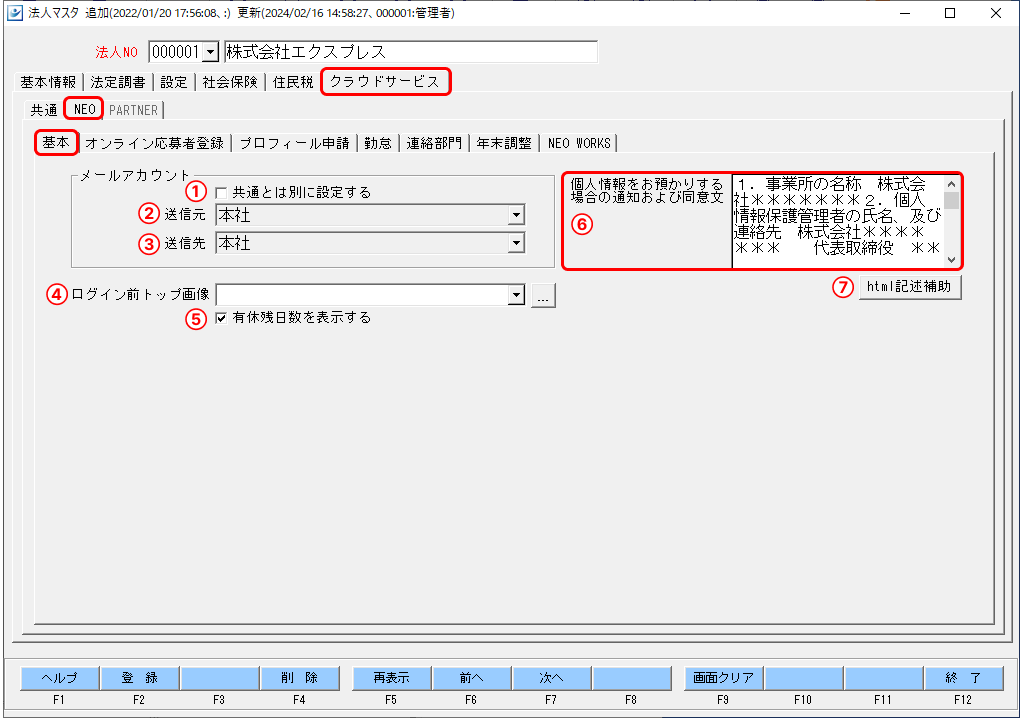Click the 画面クリア F9 button
Screen dimensions: 1024x718
[724, 678]
